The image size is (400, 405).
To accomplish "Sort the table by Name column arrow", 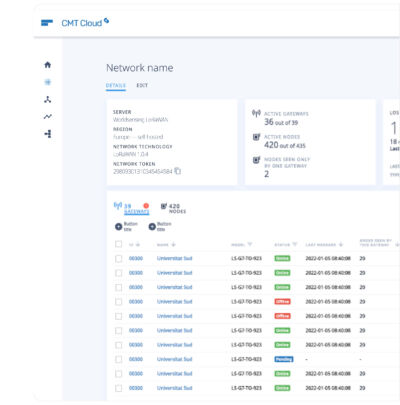I will click(173, 245).
